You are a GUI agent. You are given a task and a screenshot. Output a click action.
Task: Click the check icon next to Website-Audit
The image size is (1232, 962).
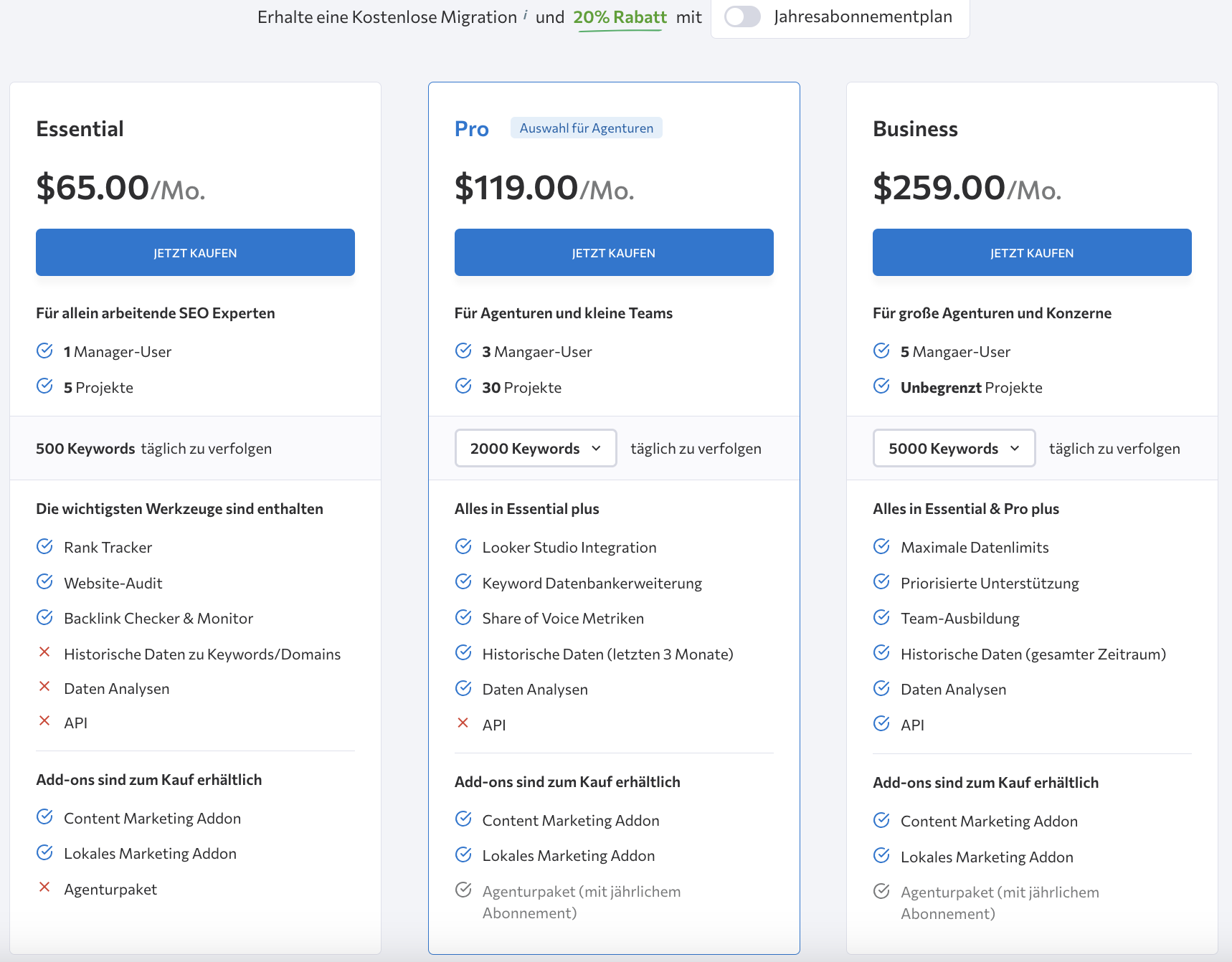44,581
